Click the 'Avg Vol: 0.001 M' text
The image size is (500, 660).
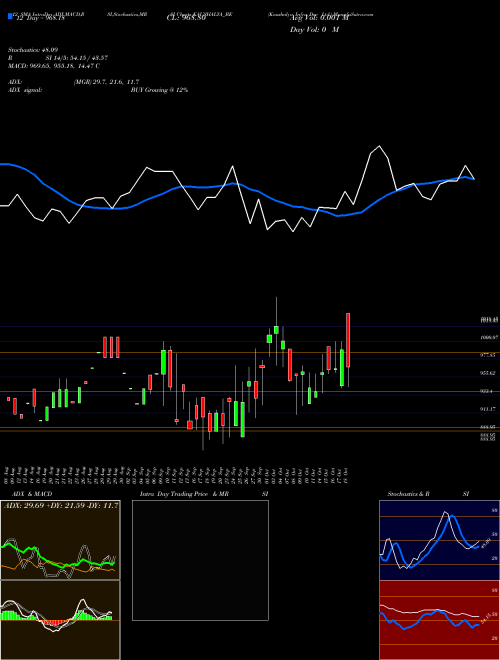319,19
